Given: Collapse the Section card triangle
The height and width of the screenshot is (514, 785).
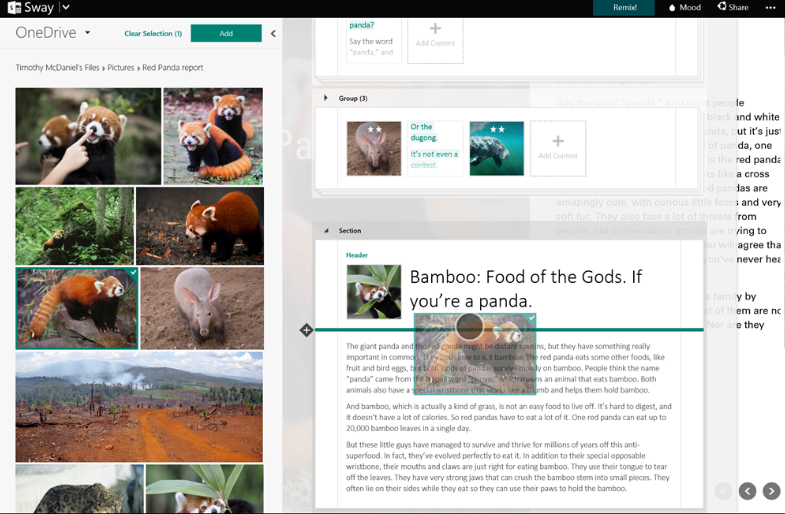Looking at the screenshot, I should [x=325, y=231].
